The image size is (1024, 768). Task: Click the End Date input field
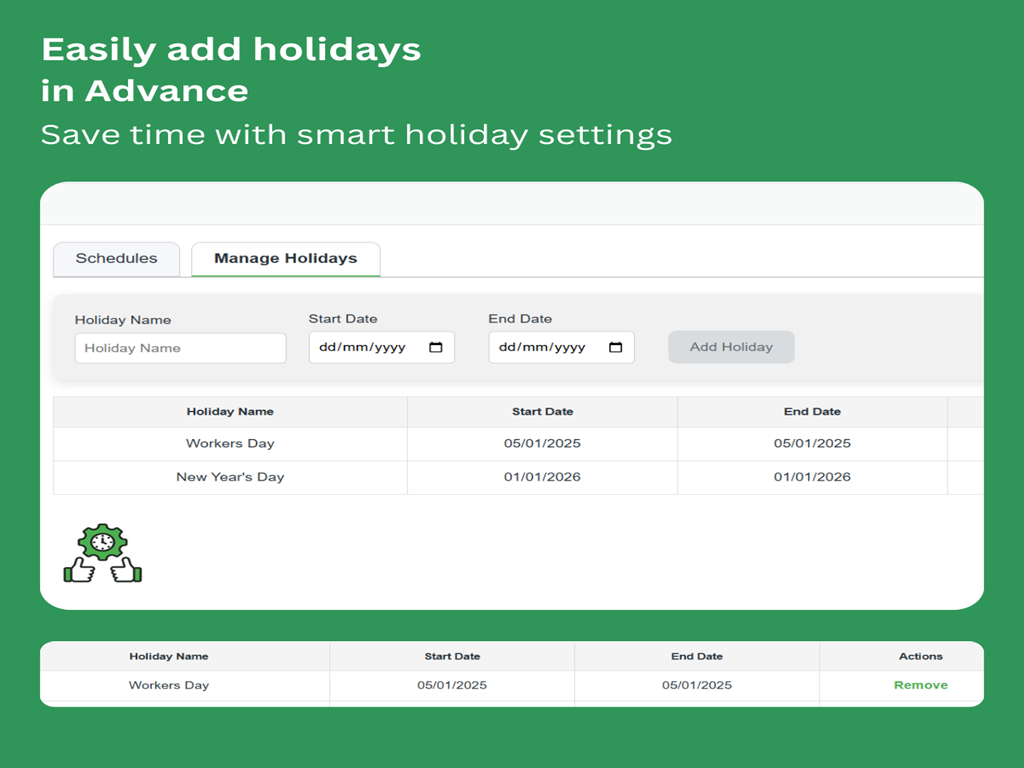(x=550, y=348)
